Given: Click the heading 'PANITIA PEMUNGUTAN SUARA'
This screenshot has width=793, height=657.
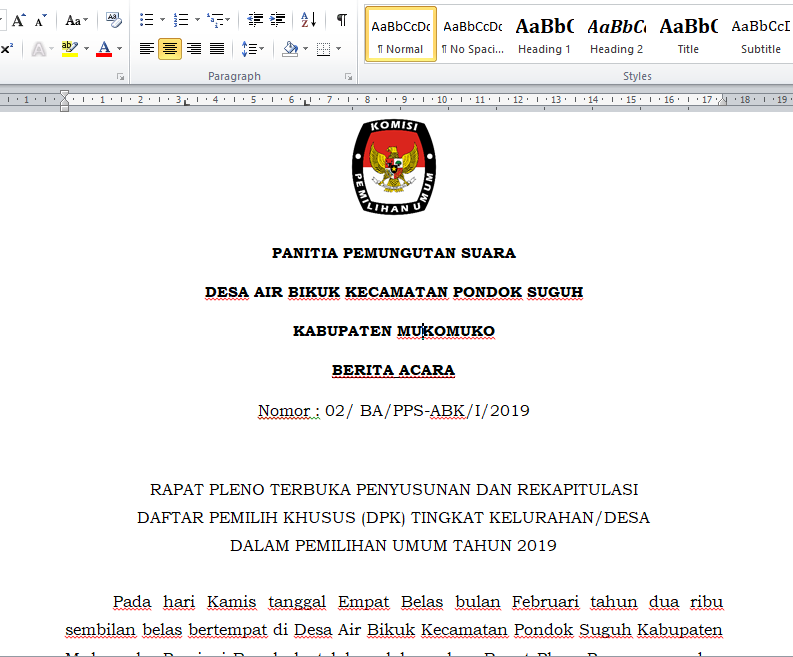Looking at the screenshot, I should (394, 253).
